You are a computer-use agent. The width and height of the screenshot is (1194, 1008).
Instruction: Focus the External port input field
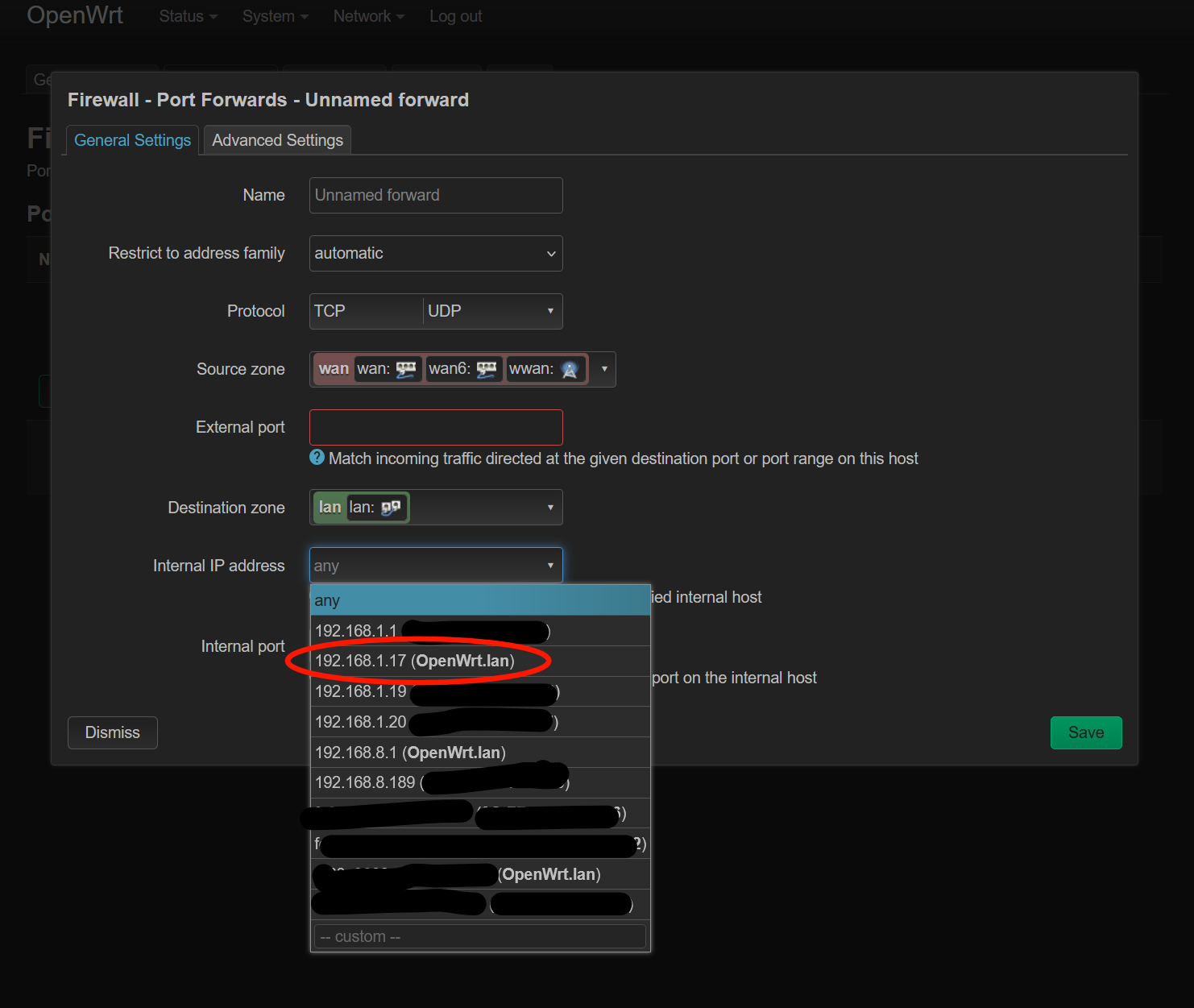(x=436, y=427)
